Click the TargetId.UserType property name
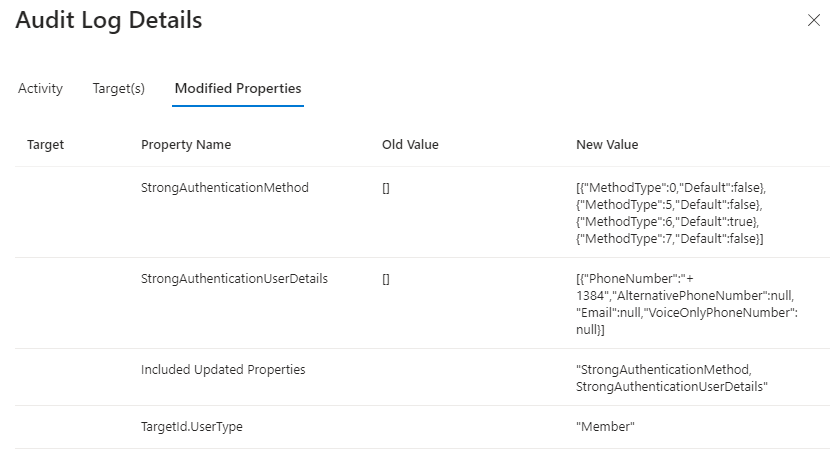The image size is (837, 461). (192, 427)
